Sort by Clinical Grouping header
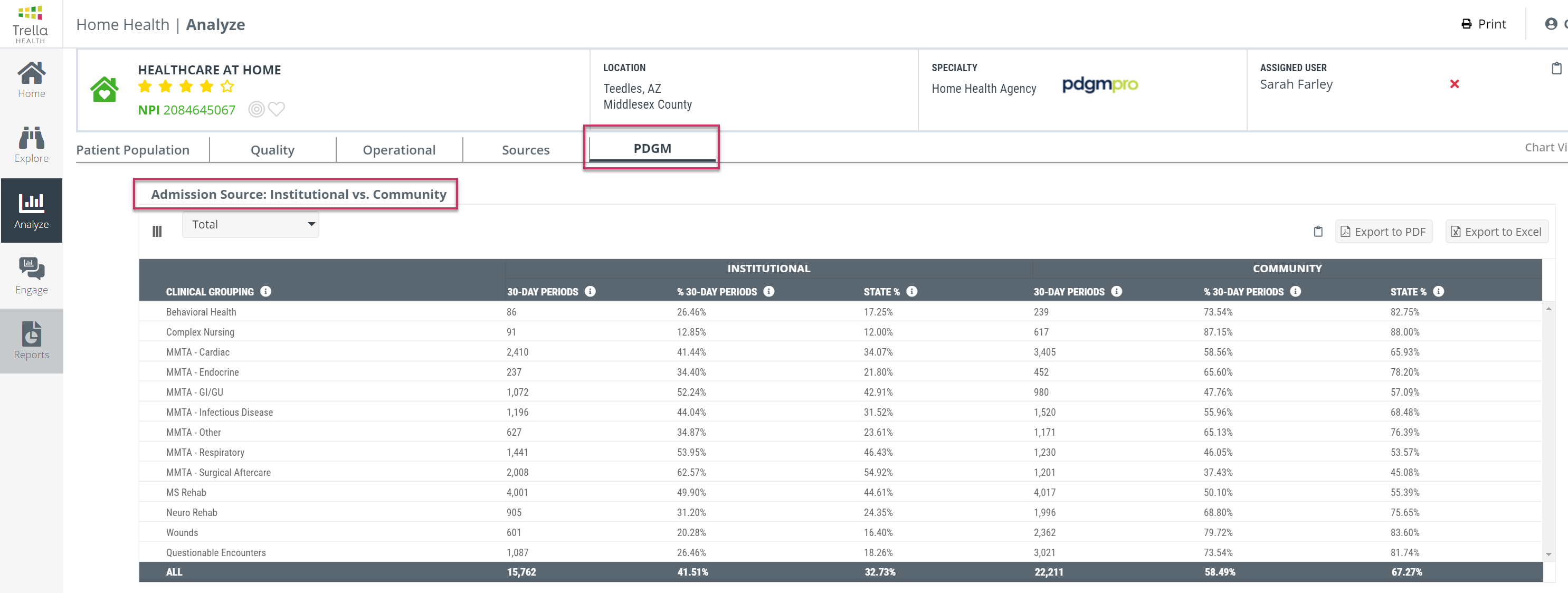The image size is (1568, 593). click(x=210, y=291)
